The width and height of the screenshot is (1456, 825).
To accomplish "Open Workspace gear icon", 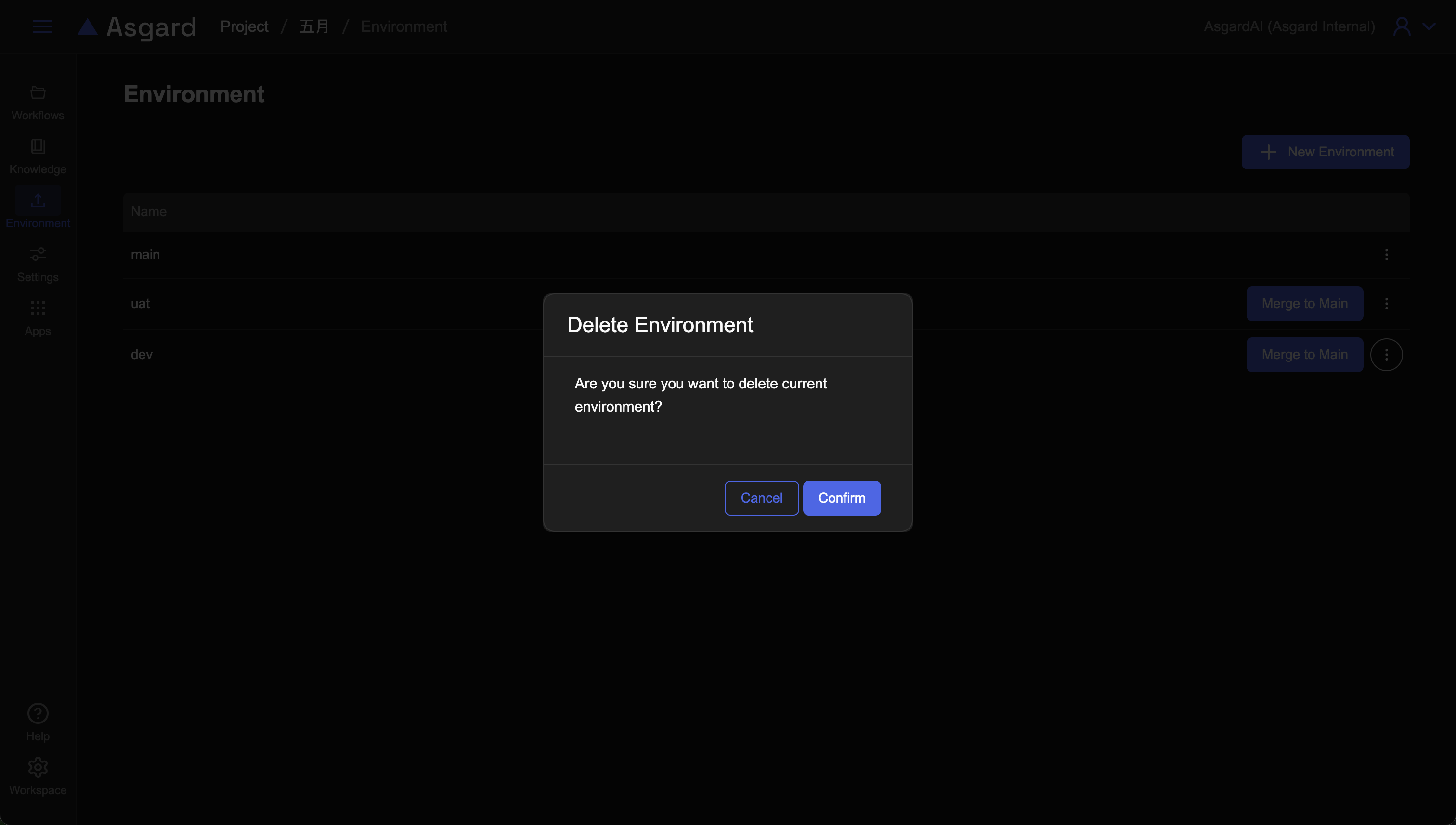I will point(38,767).
